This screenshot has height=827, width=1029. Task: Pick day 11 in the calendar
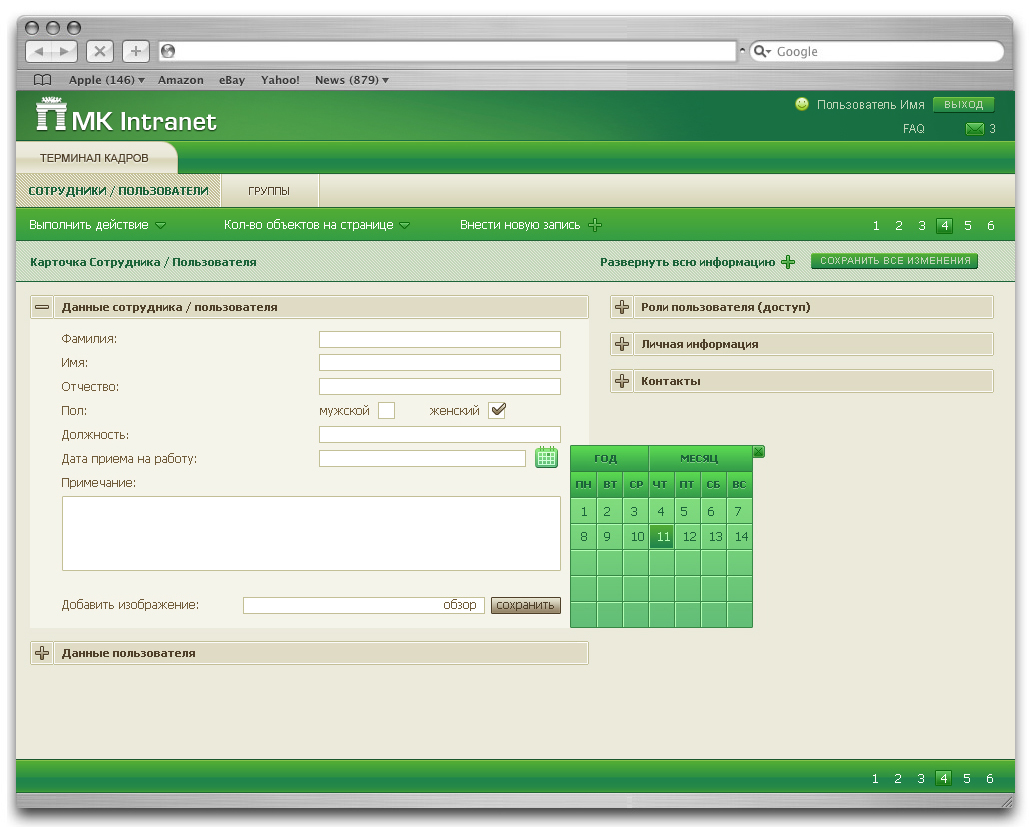click(662, 536)
